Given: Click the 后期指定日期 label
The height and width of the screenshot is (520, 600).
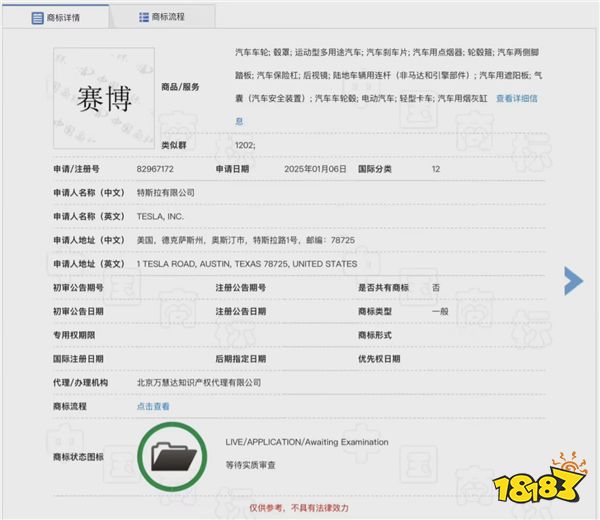Looking at the screenshot, I should pyautogui.click(x=241, y=359).
